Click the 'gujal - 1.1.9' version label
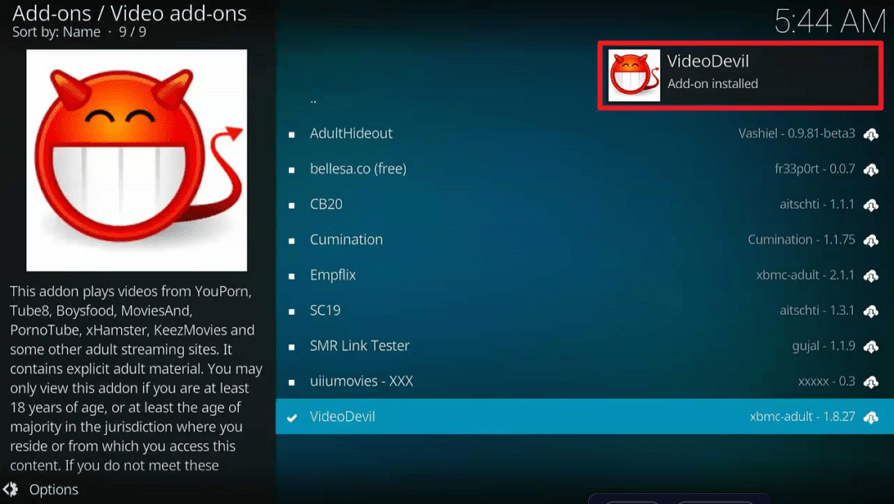Viewport: 894px width, 504px height. 823,346
